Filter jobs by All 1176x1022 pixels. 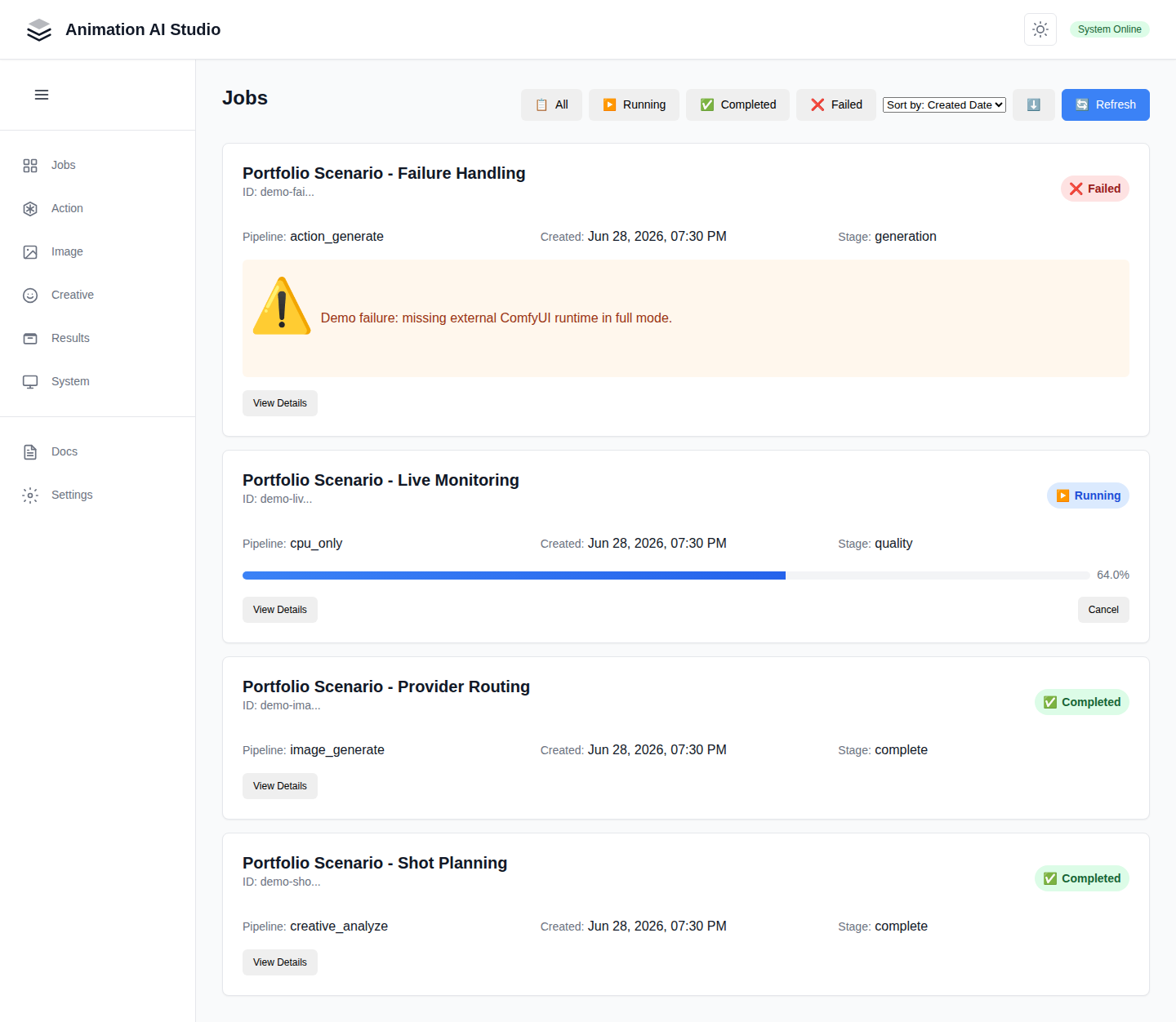(551, 104)
